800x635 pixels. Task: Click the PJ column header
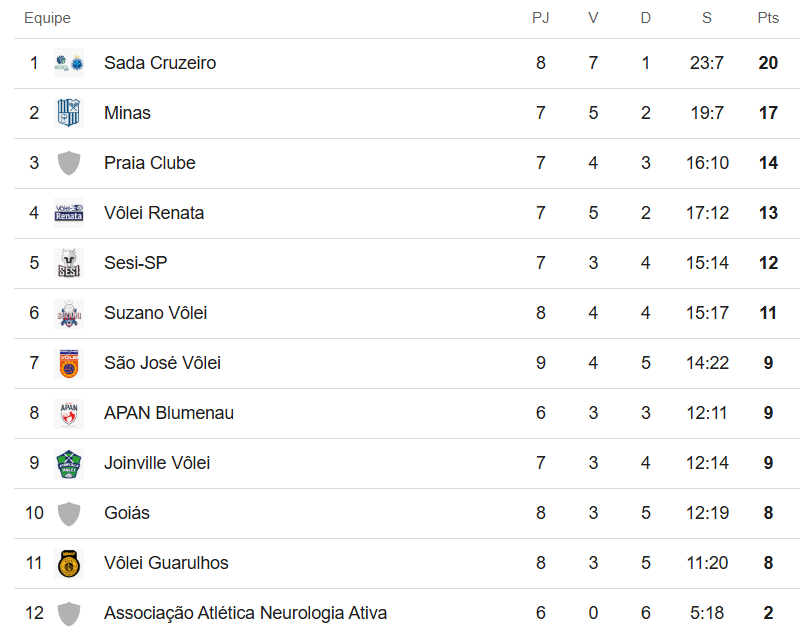tap(541, 18)
